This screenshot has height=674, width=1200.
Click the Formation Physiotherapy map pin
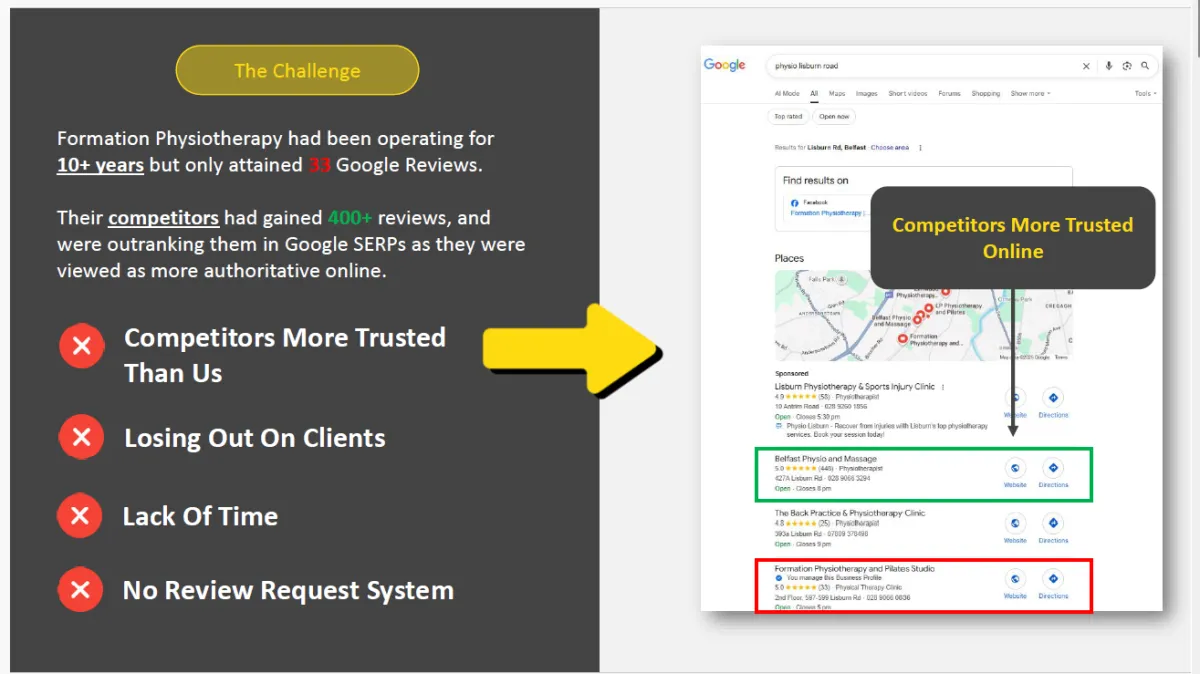tap(902, 339)
